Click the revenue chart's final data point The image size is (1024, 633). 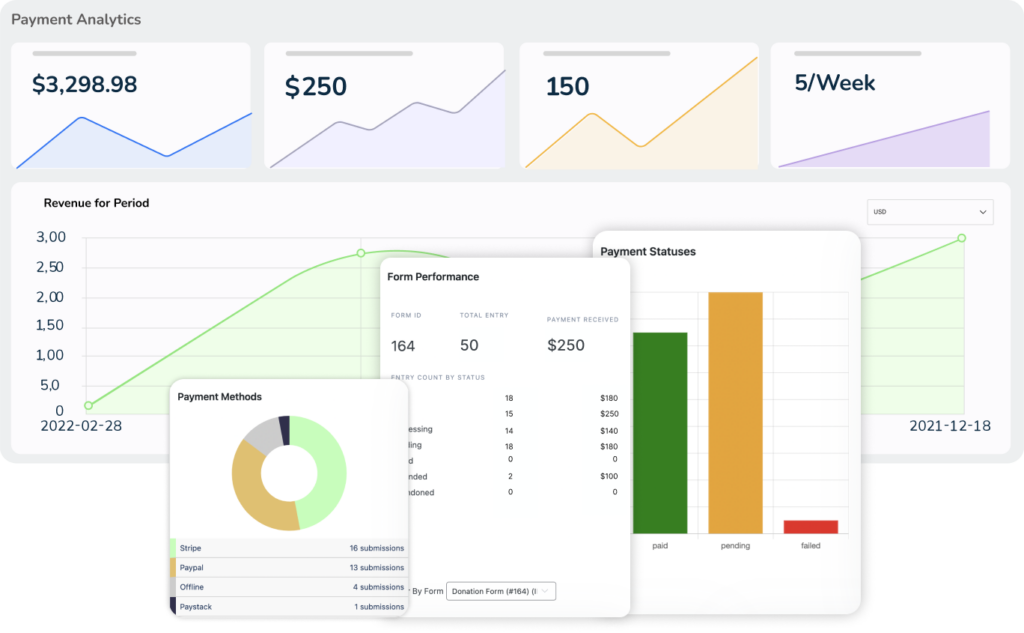coord(961,238)
